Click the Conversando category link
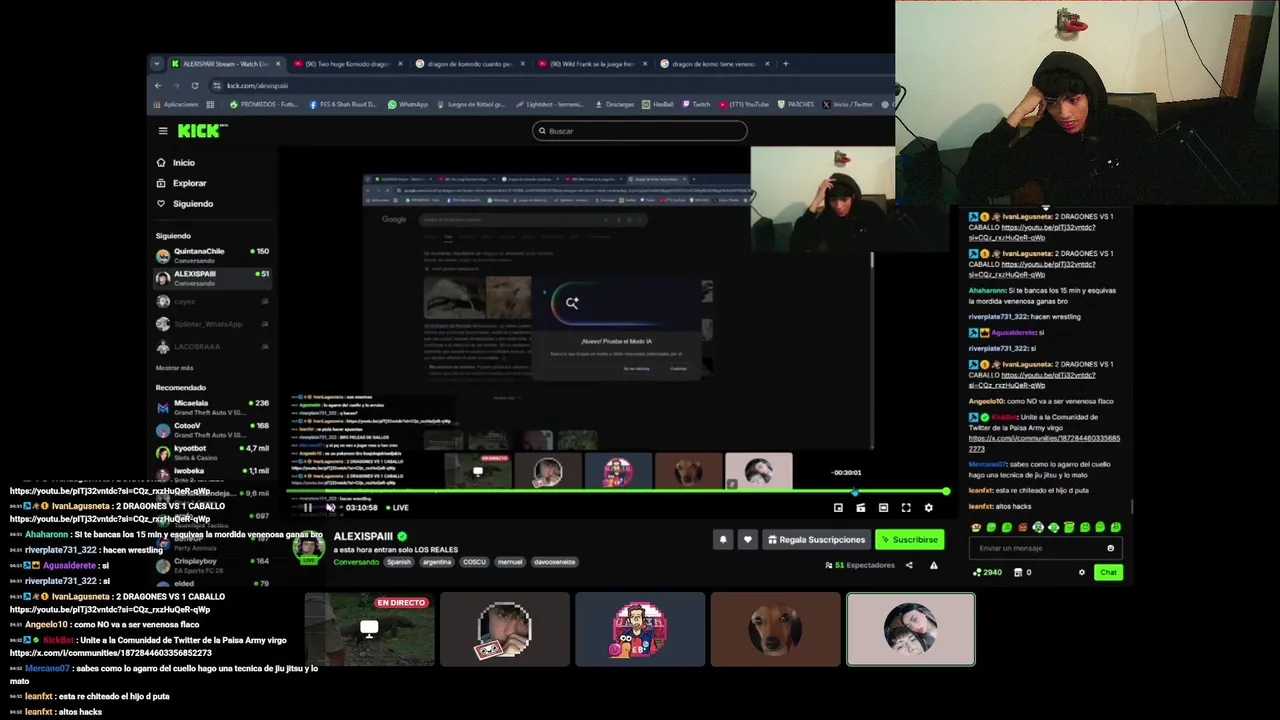 [356, 562]
